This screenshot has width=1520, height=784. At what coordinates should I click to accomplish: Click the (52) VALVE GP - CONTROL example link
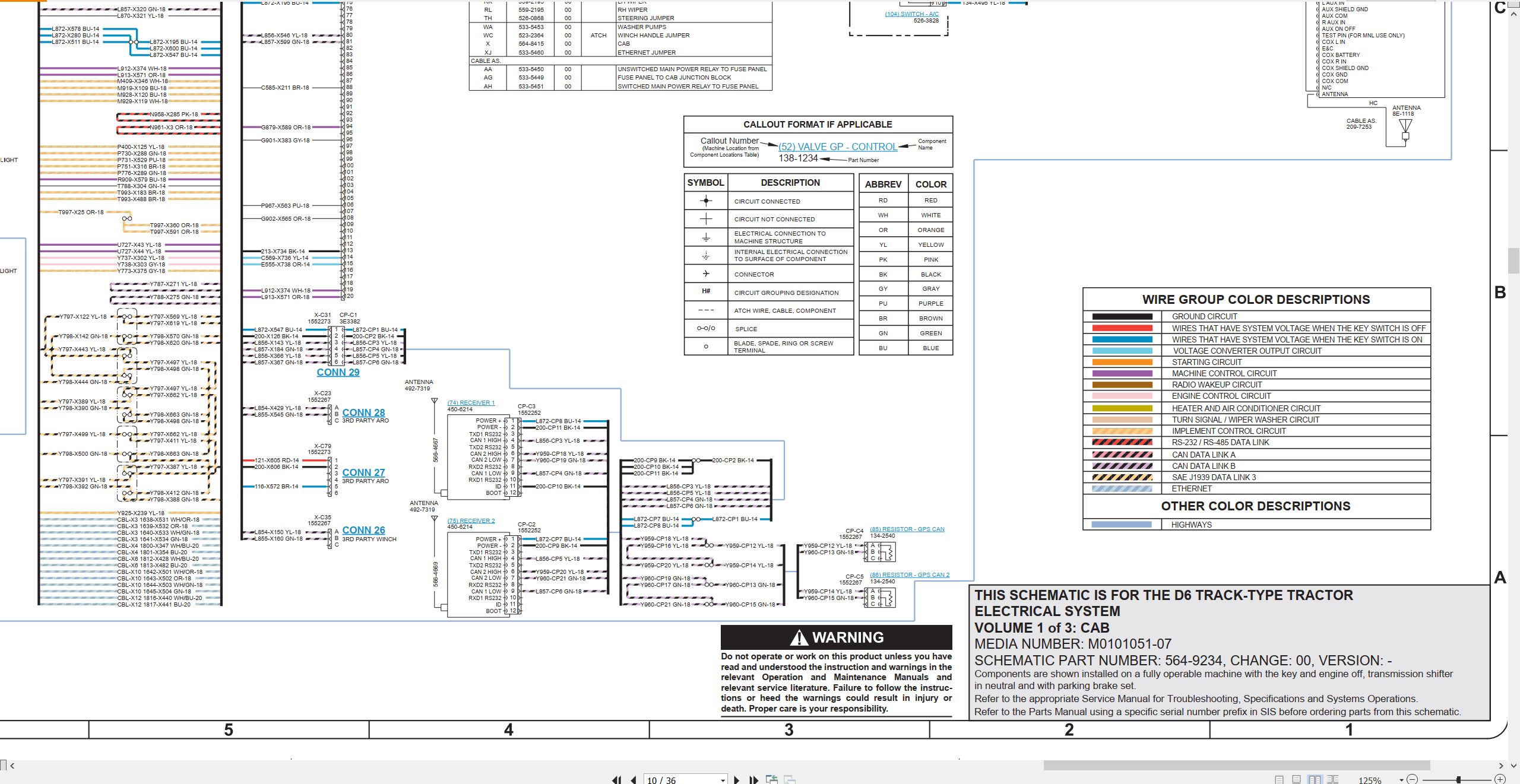coord(838,147)
